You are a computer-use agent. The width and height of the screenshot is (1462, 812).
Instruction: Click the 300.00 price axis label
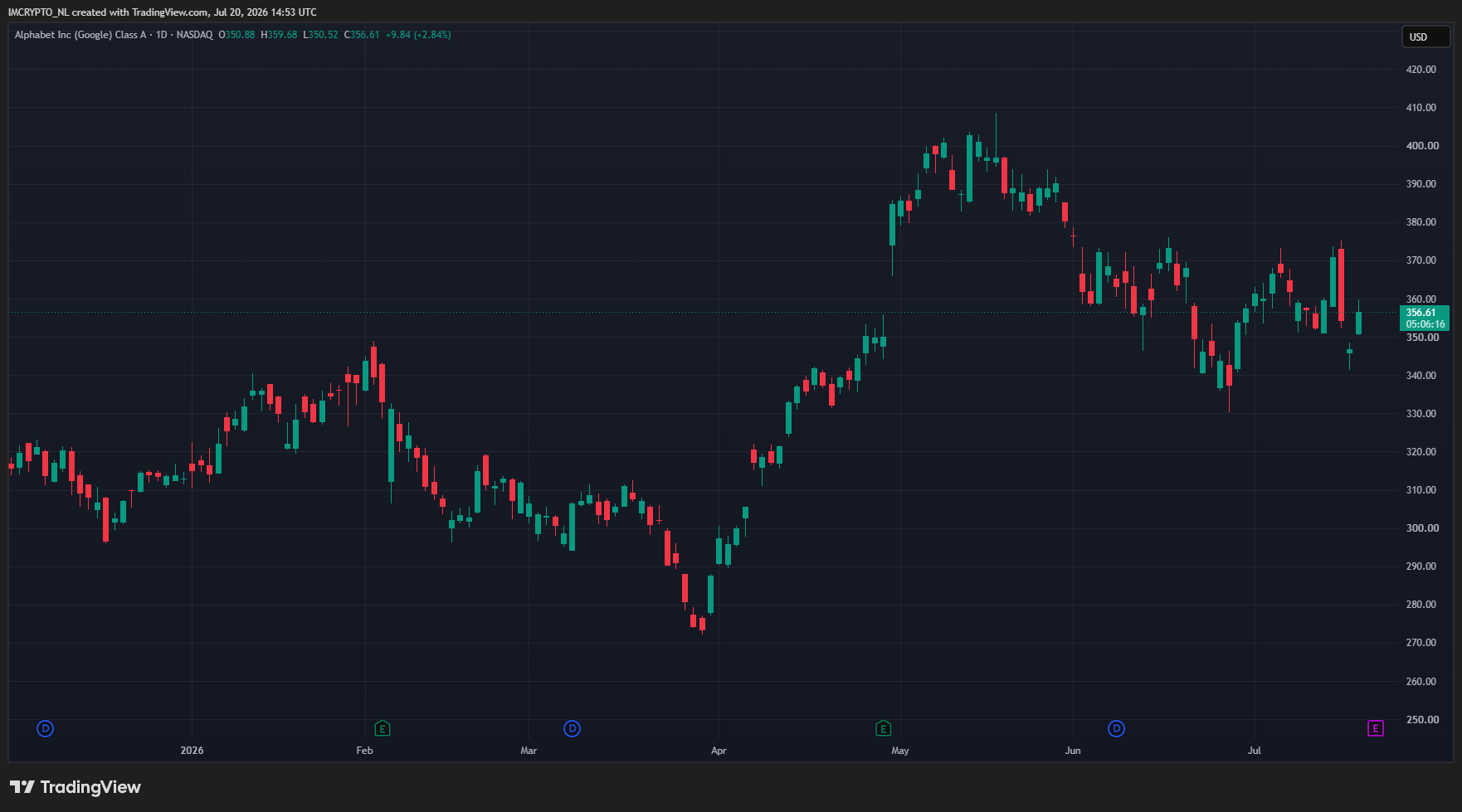(x=1421, y=528)
